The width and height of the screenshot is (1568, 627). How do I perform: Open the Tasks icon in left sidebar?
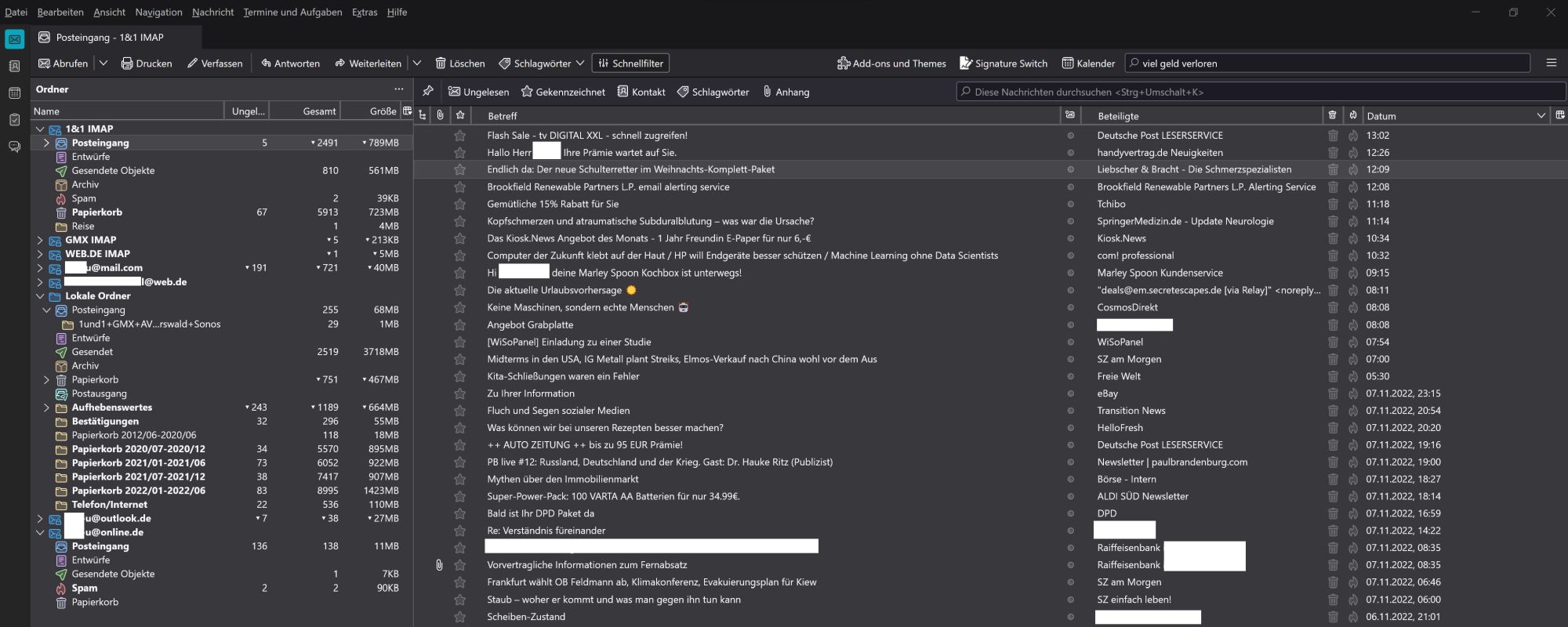pos(14,120)
